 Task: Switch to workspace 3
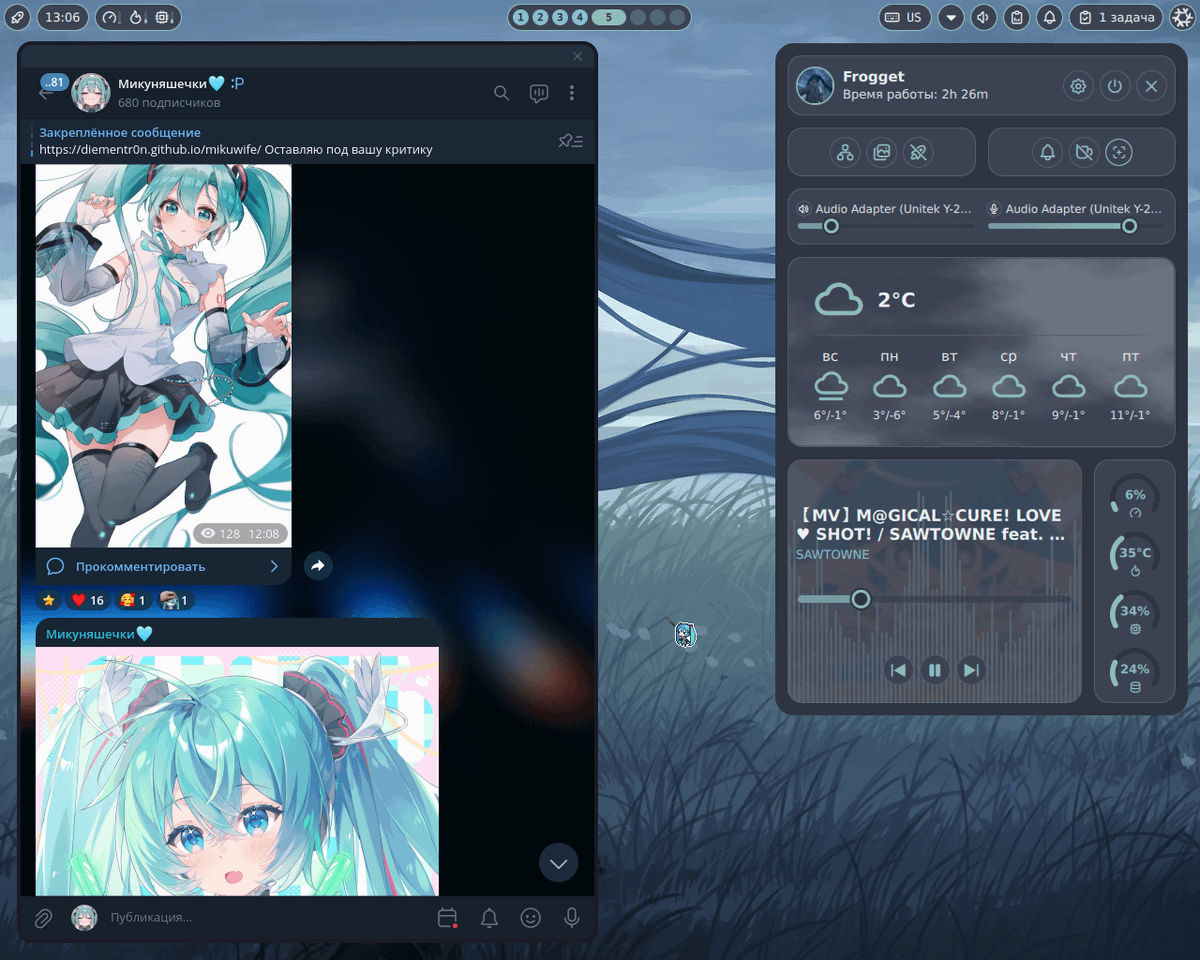pyautogui.click(x=560, y=17)
